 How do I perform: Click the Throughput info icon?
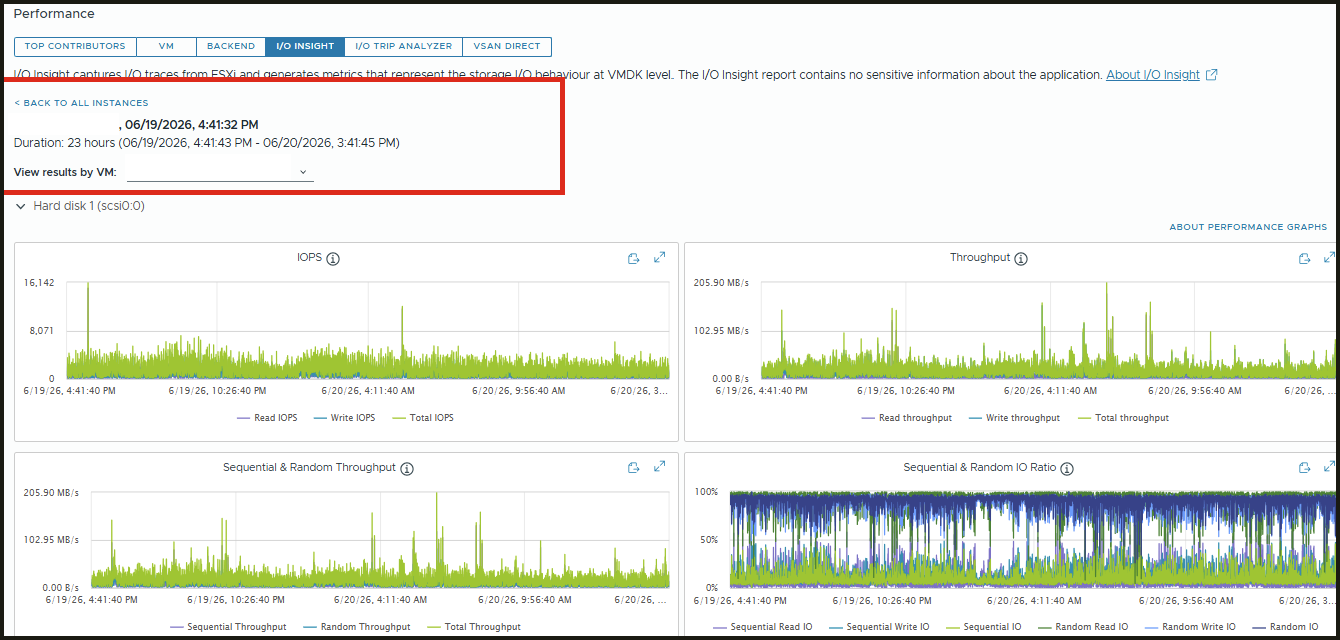tap(1020, 259)
